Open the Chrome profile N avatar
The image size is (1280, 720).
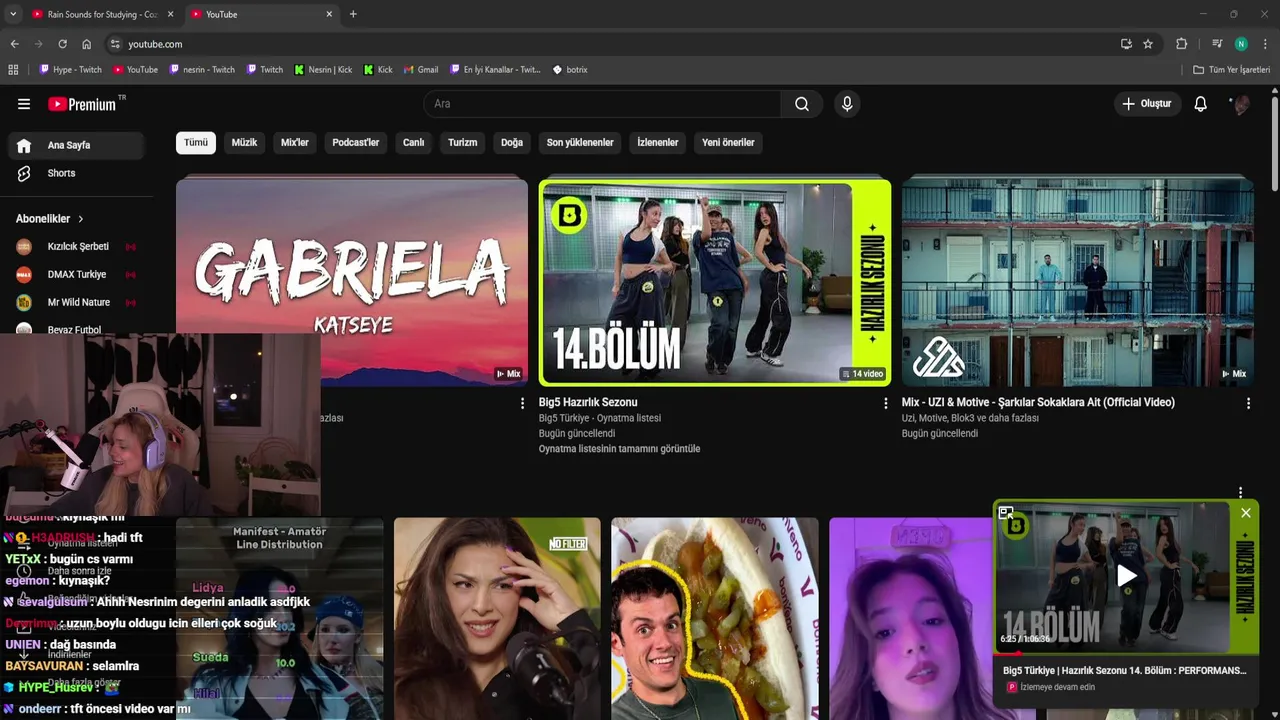1241,44
